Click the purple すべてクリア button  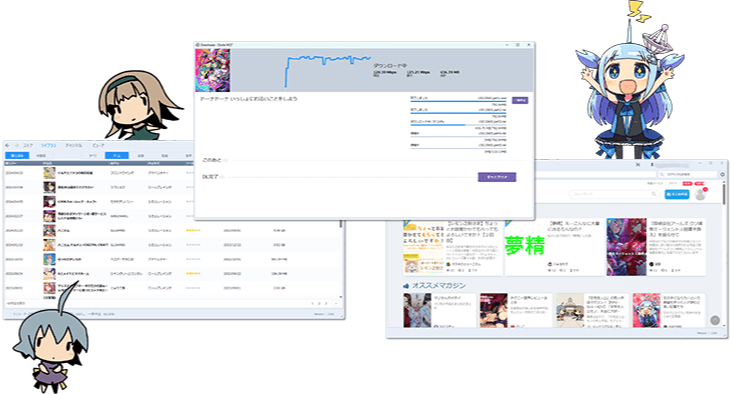tap(497, 177)
